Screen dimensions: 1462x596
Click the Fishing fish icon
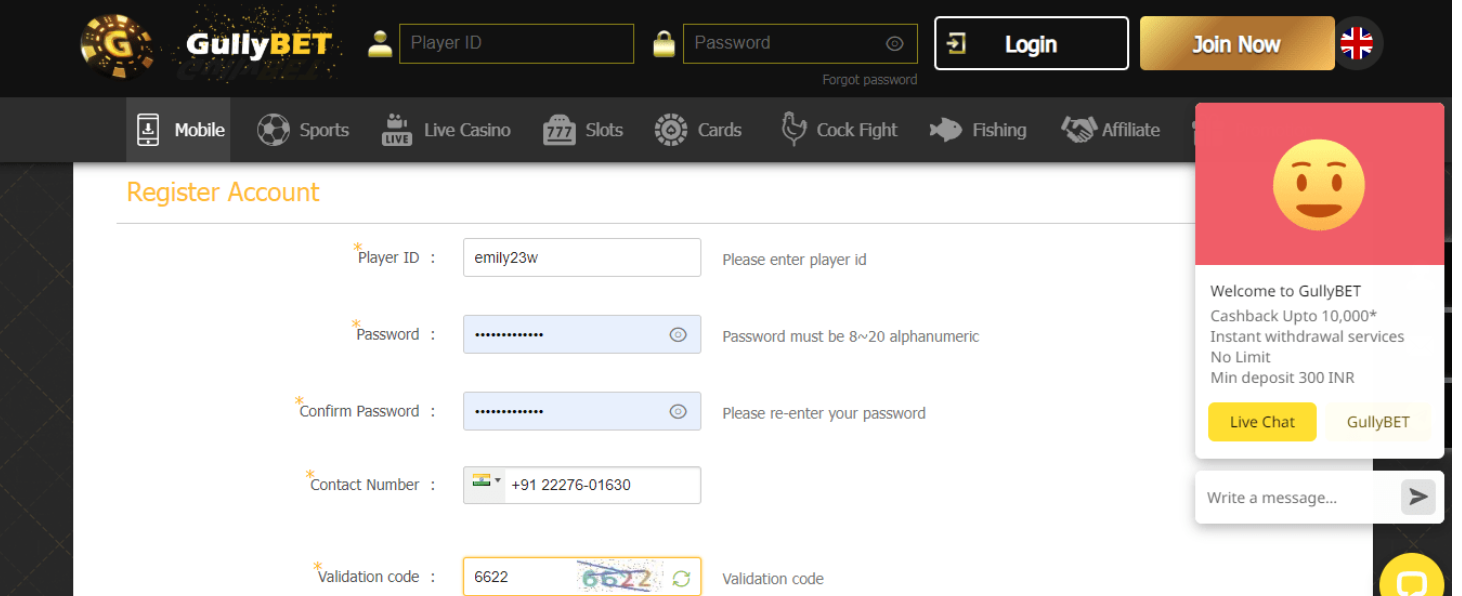(x=945, y=130)
